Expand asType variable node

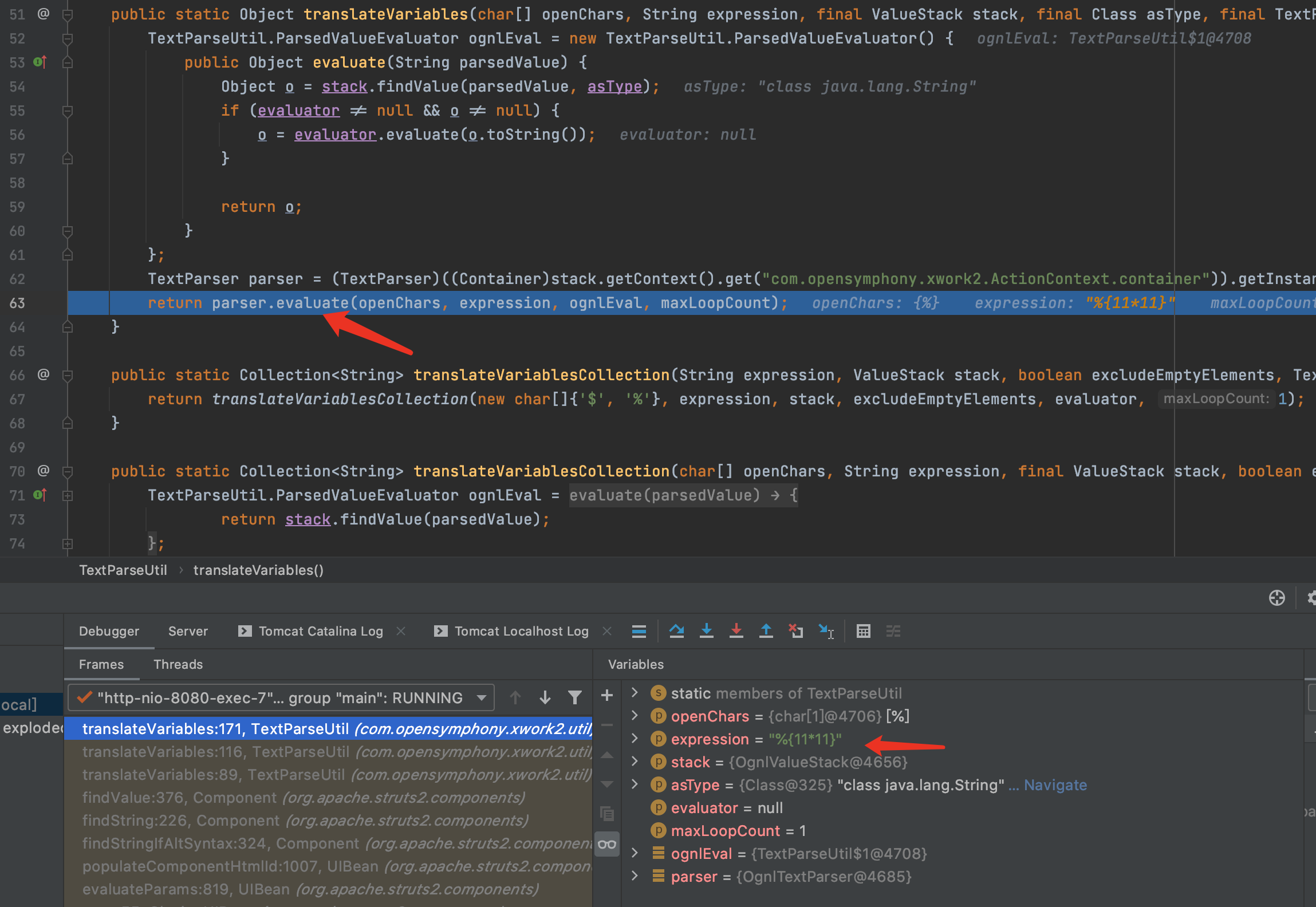point(635,784)
